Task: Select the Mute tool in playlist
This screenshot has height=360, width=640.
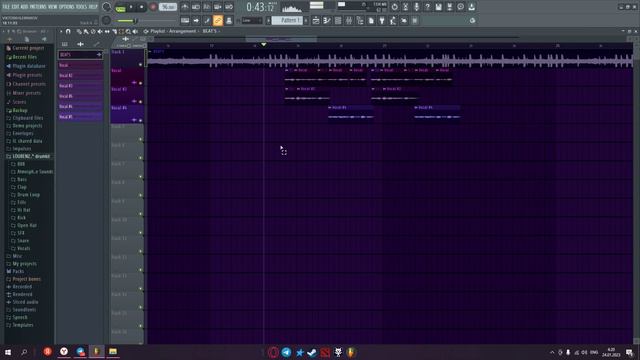Action: (x=100, y=31)
